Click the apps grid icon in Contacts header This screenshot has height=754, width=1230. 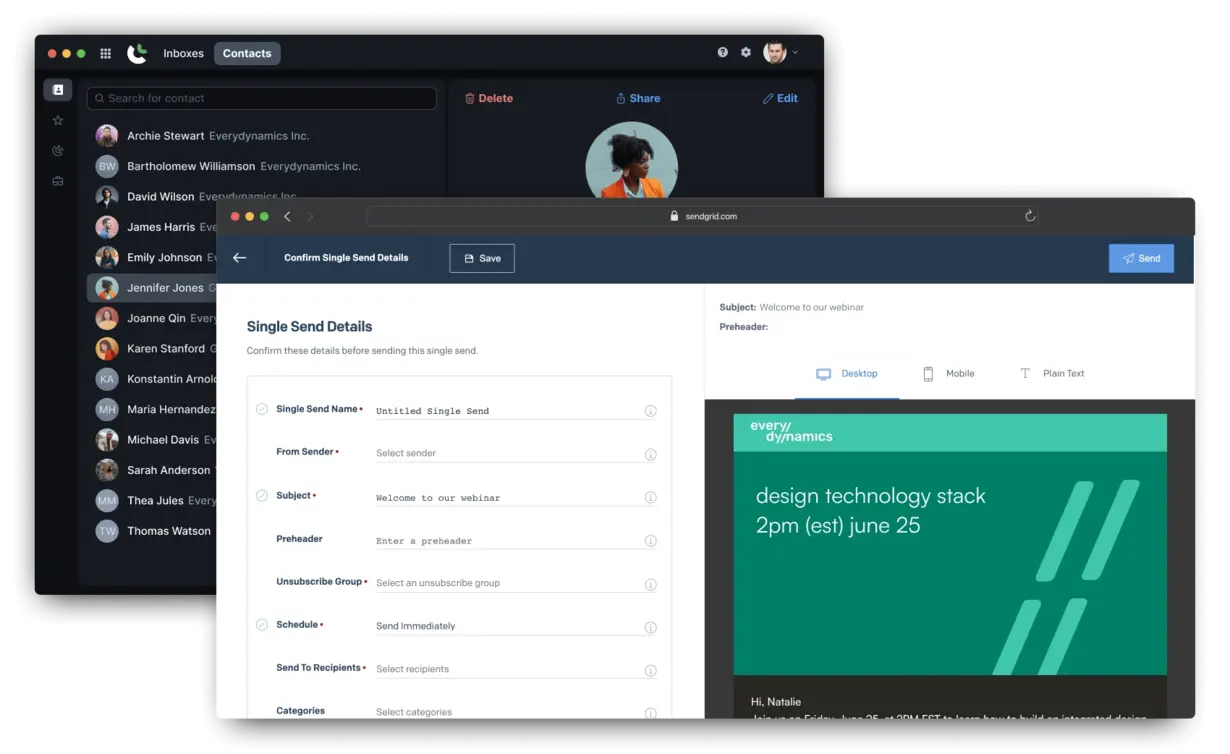pyautogui.click(x=105, y=54)
